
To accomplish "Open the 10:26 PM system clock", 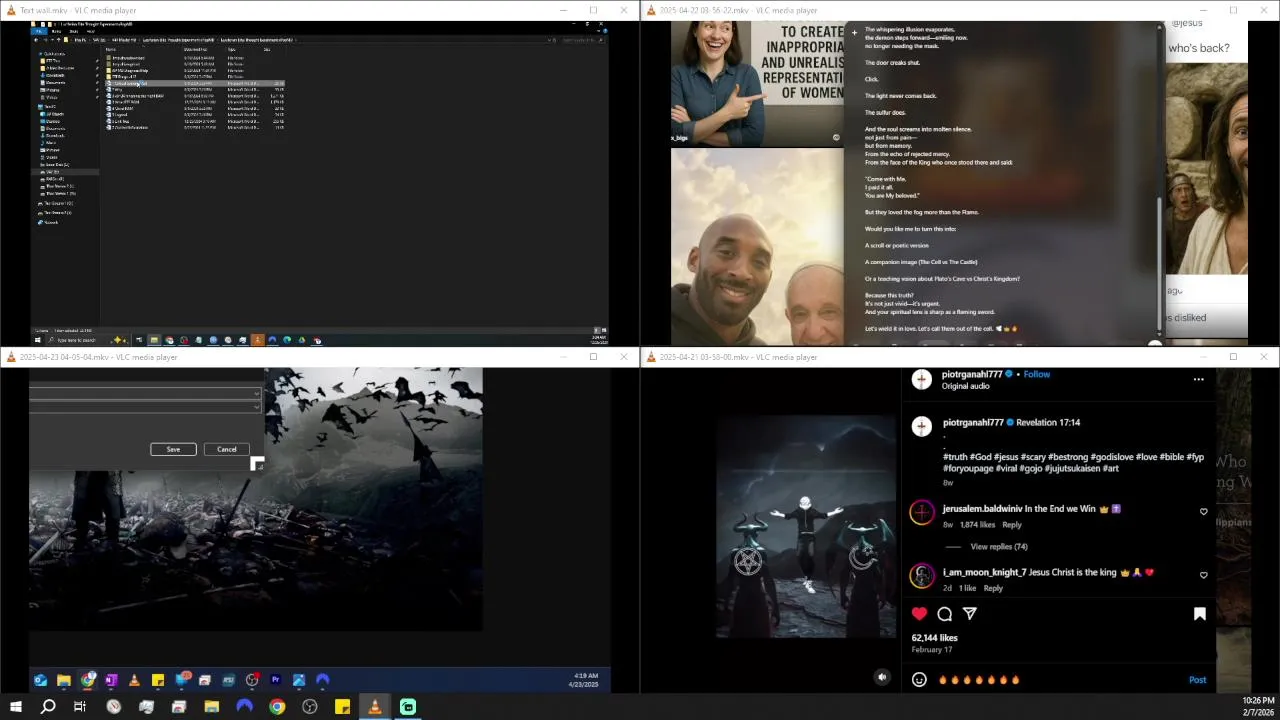I will [1258, 707].
